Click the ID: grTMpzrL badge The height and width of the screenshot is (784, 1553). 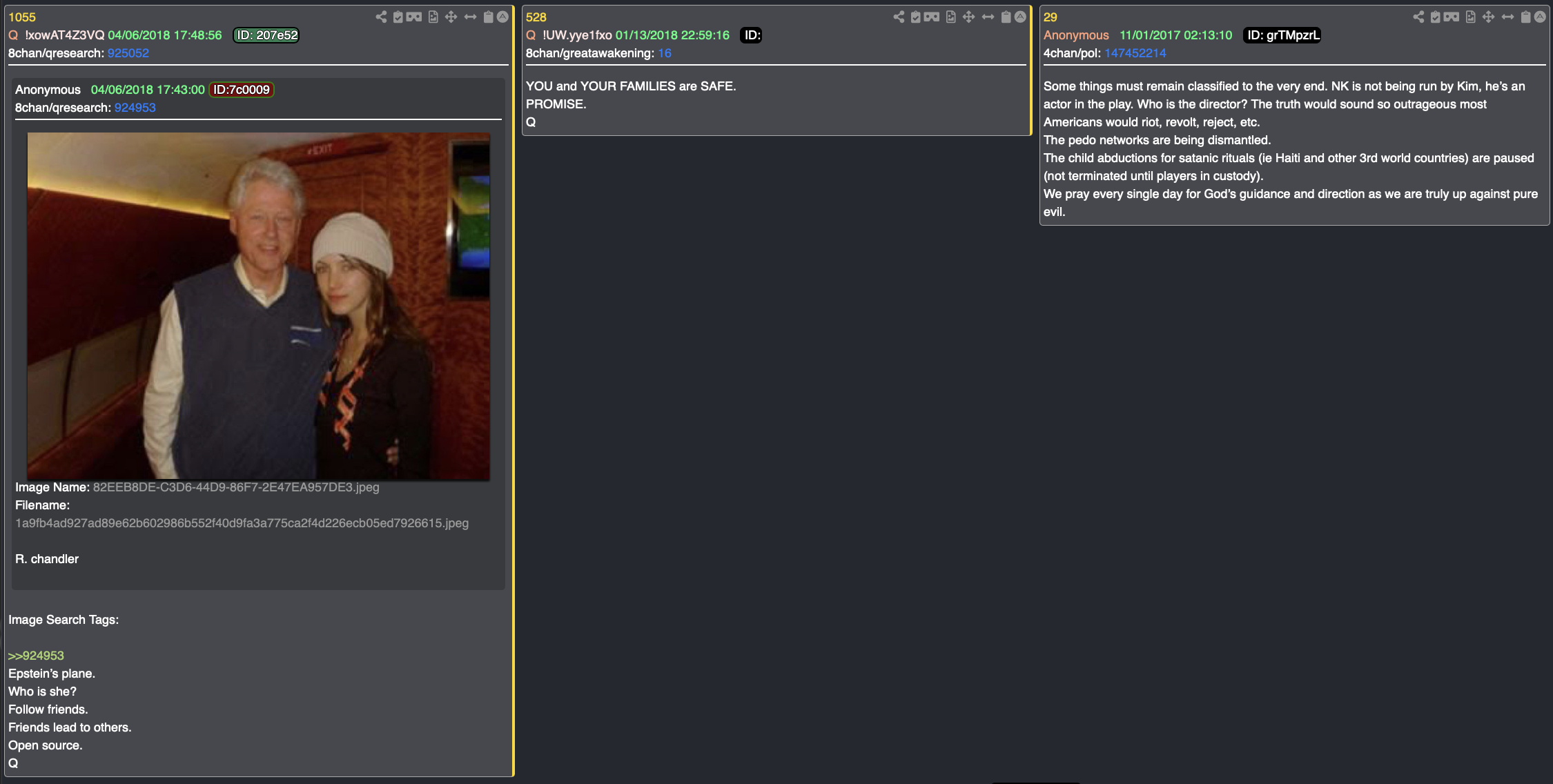pos(1282,35)
